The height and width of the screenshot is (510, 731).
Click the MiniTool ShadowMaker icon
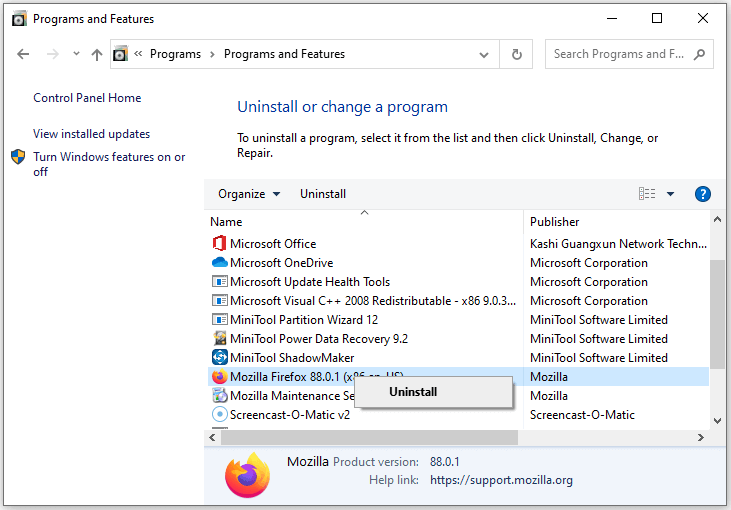(x=219, y=358)
